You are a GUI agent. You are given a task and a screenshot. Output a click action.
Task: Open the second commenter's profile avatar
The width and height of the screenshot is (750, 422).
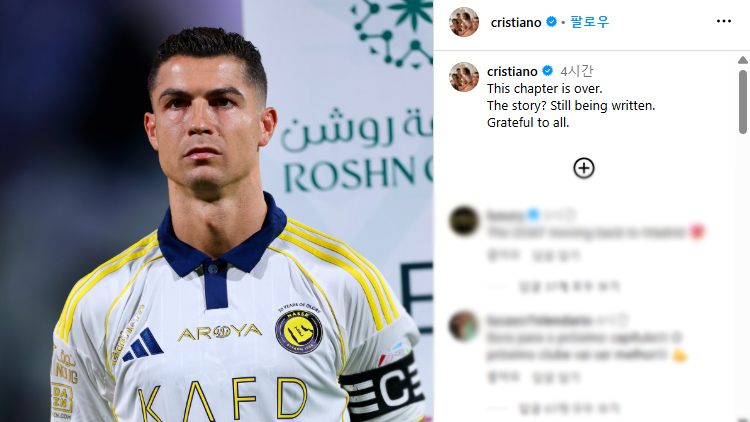[464, 326]
